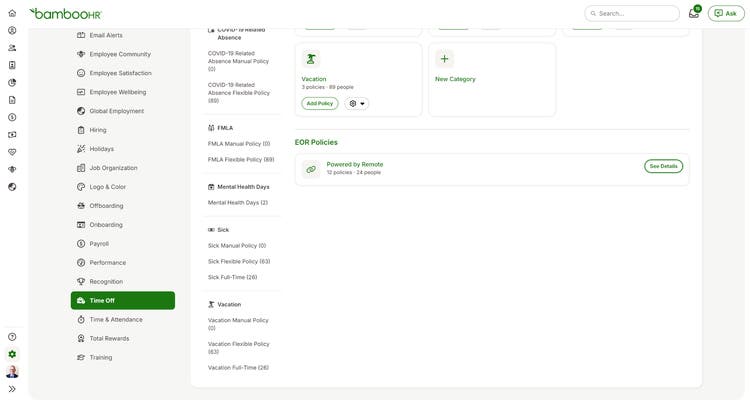The width and height of the screenshot is (750, 405).
Task: Open the Vacation category title link
Action: (x=314, y=79)
